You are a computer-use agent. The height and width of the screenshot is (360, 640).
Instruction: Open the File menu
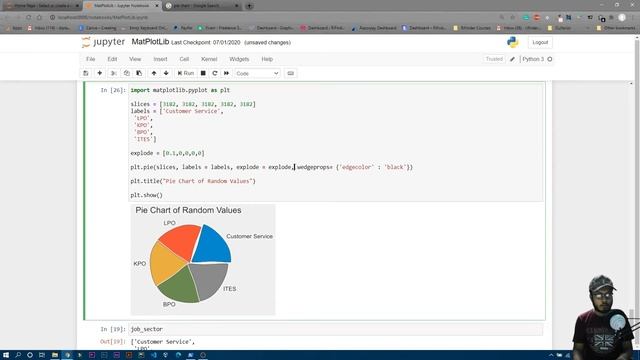pyautogui.click(x=91, y=59)
